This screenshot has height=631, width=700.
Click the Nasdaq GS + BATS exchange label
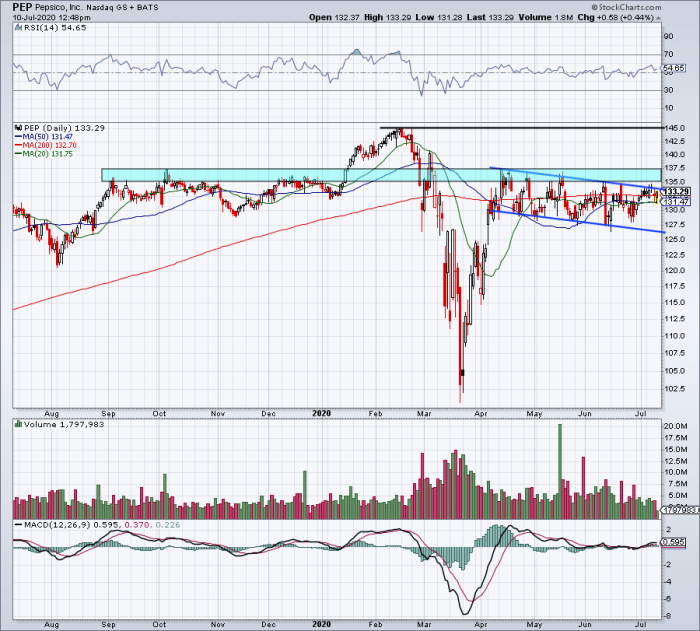123,7
